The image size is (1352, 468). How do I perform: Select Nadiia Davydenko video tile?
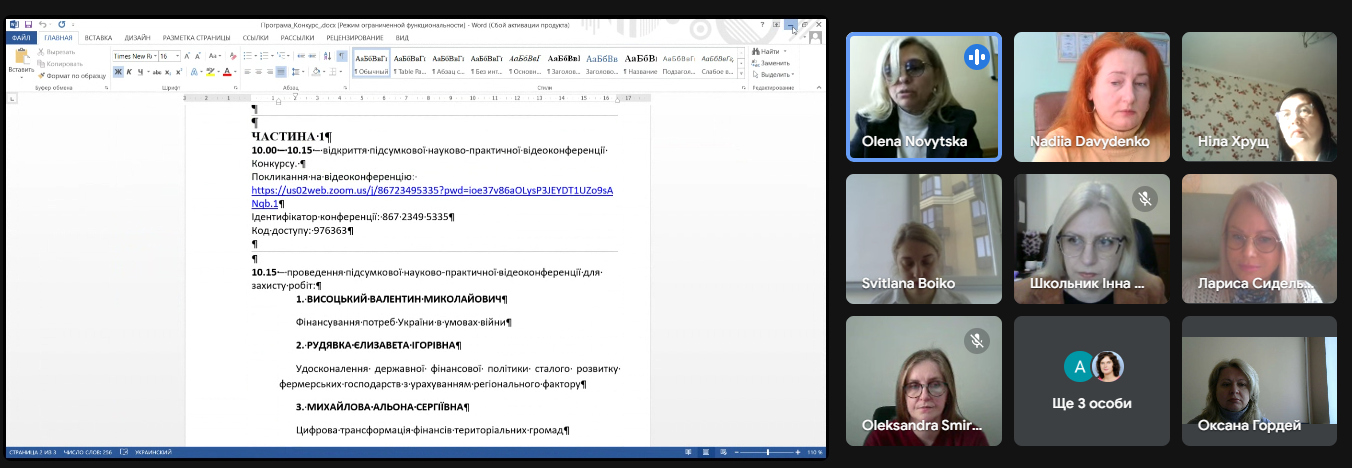[1092, 96]
